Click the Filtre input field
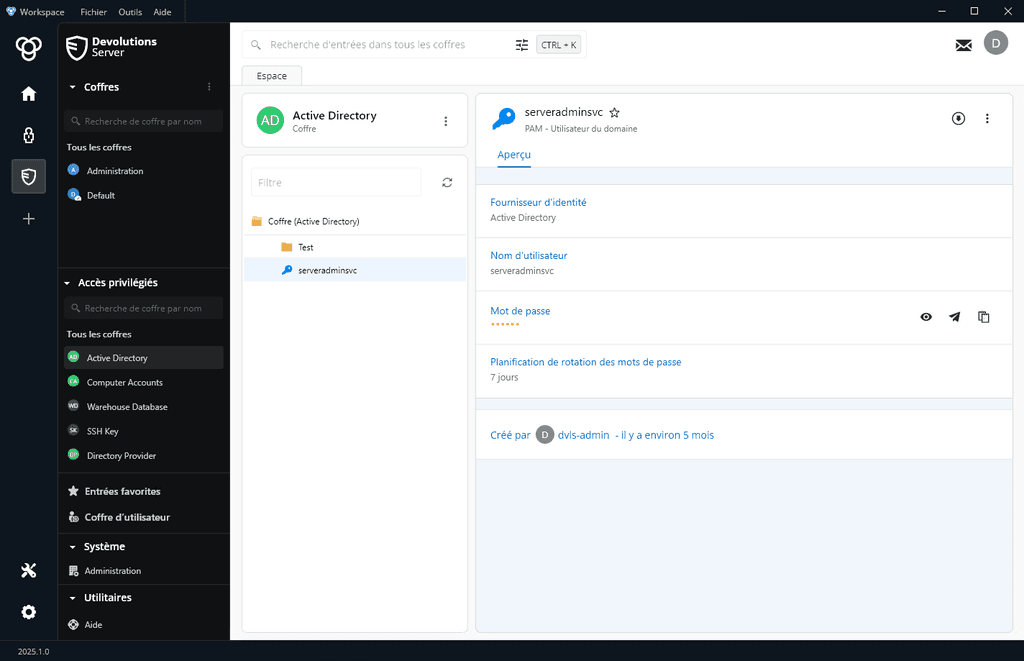 [x=336, y=182]
